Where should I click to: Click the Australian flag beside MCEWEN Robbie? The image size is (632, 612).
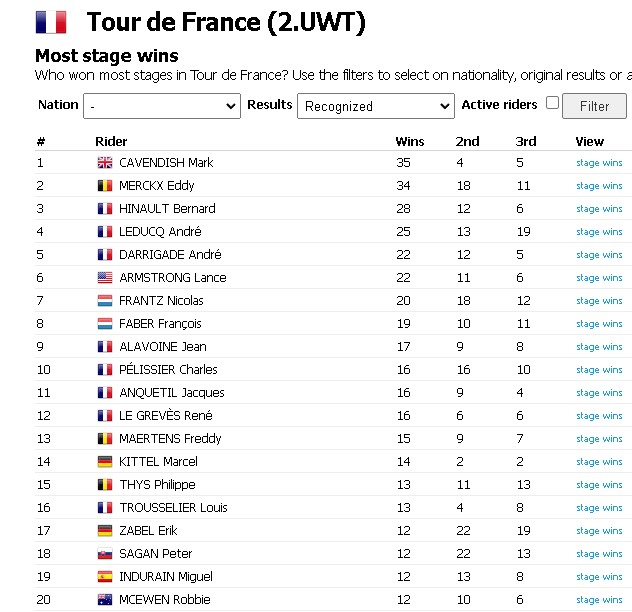click(105, 600)
